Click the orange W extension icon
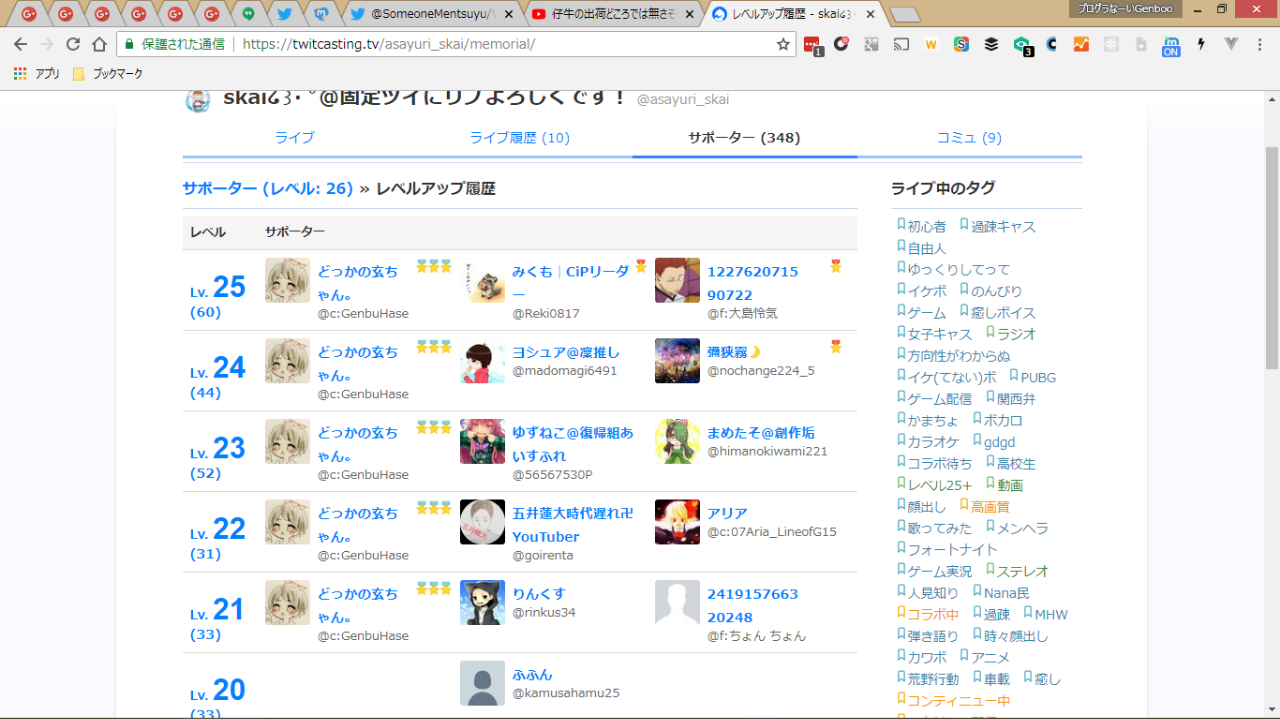 point(931,44)
